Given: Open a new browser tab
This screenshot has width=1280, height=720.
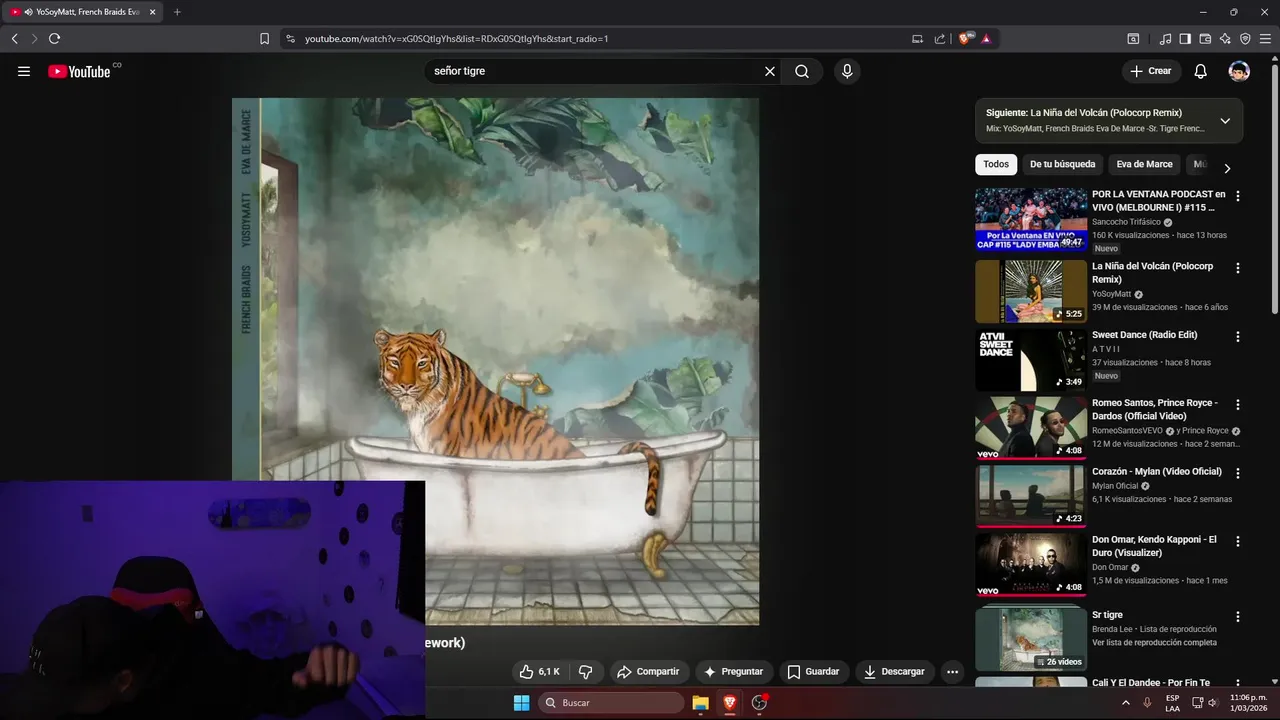Looking at the screenshot, I should tap(177, 12).
